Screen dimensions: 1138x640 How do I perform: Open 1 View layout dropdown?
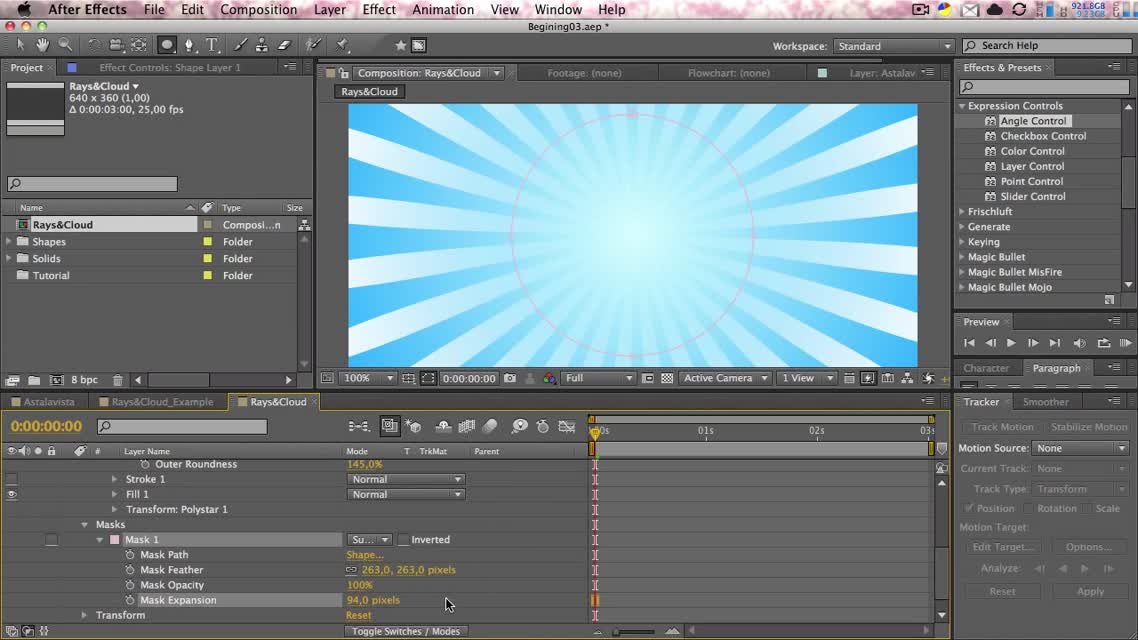click(x=806, y=378)
